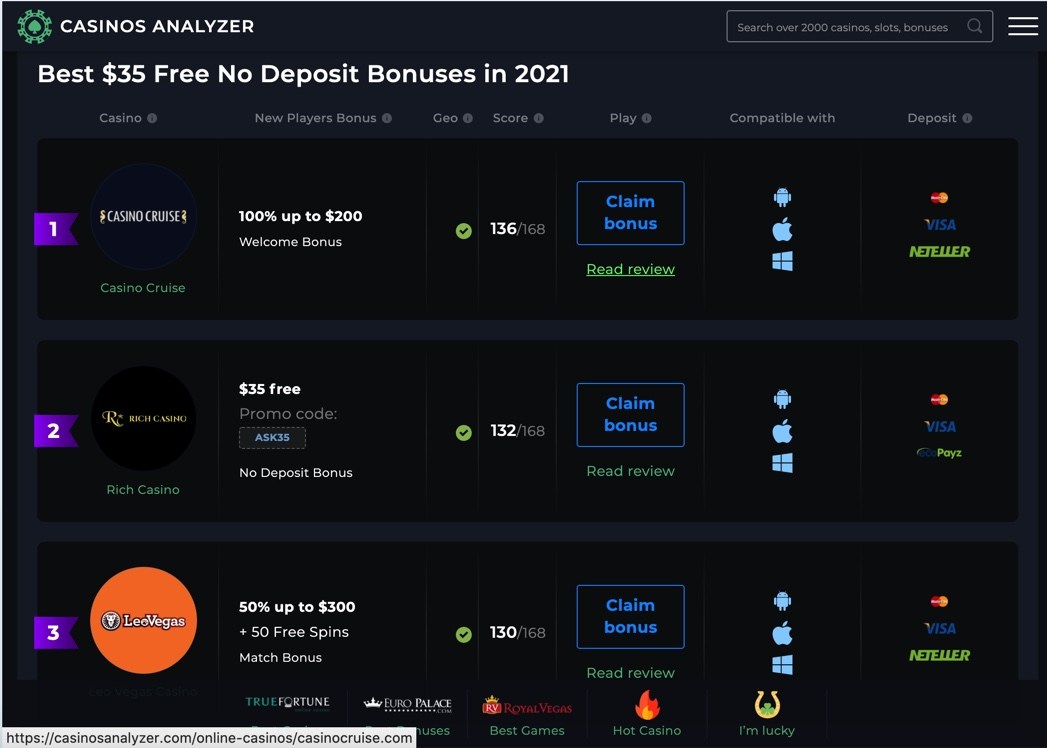This screenshot has width=1047, height=748.
Task: Click info icon next to Deposit header
Action: [968, 118]
